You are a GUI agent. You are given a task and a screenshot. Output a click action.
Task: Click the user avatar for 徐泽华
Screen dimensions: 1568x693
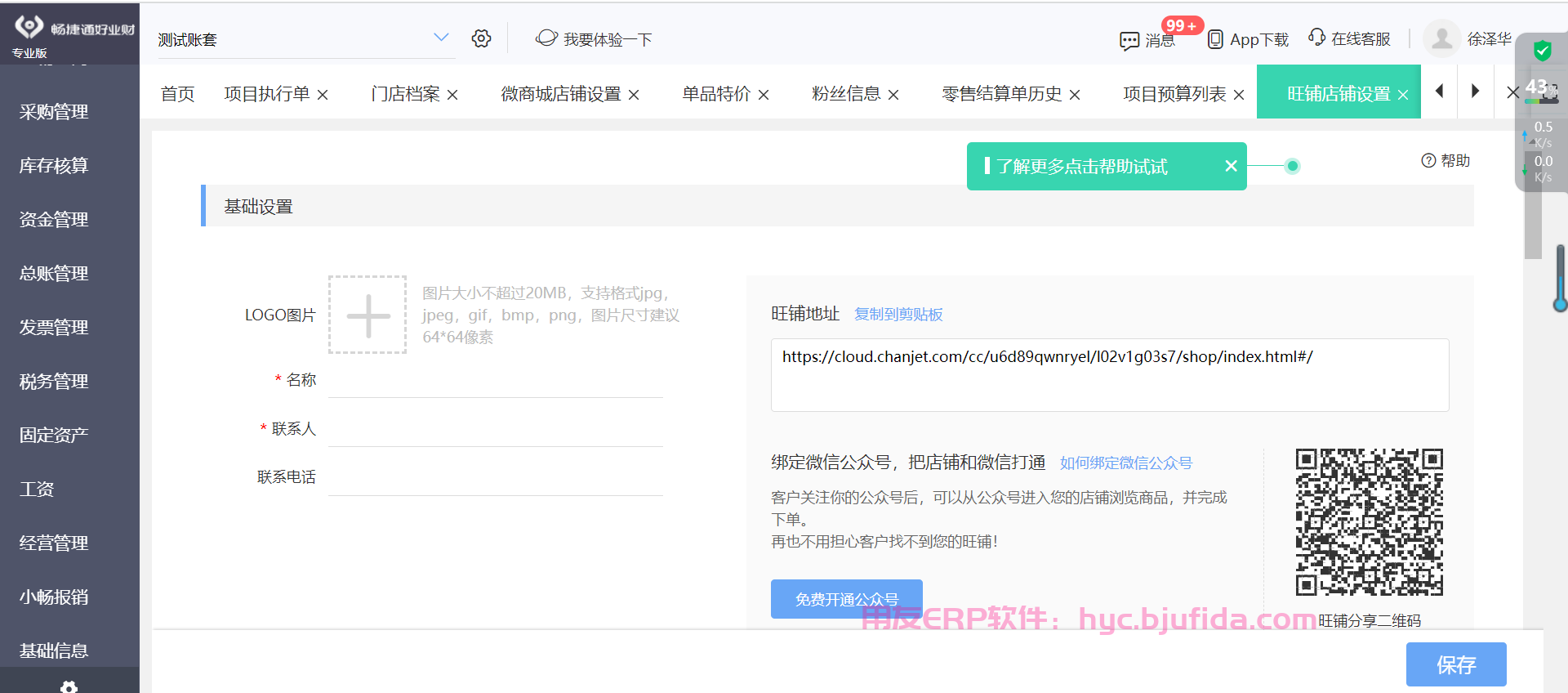pyautogui.click(x=1442, y=38)
